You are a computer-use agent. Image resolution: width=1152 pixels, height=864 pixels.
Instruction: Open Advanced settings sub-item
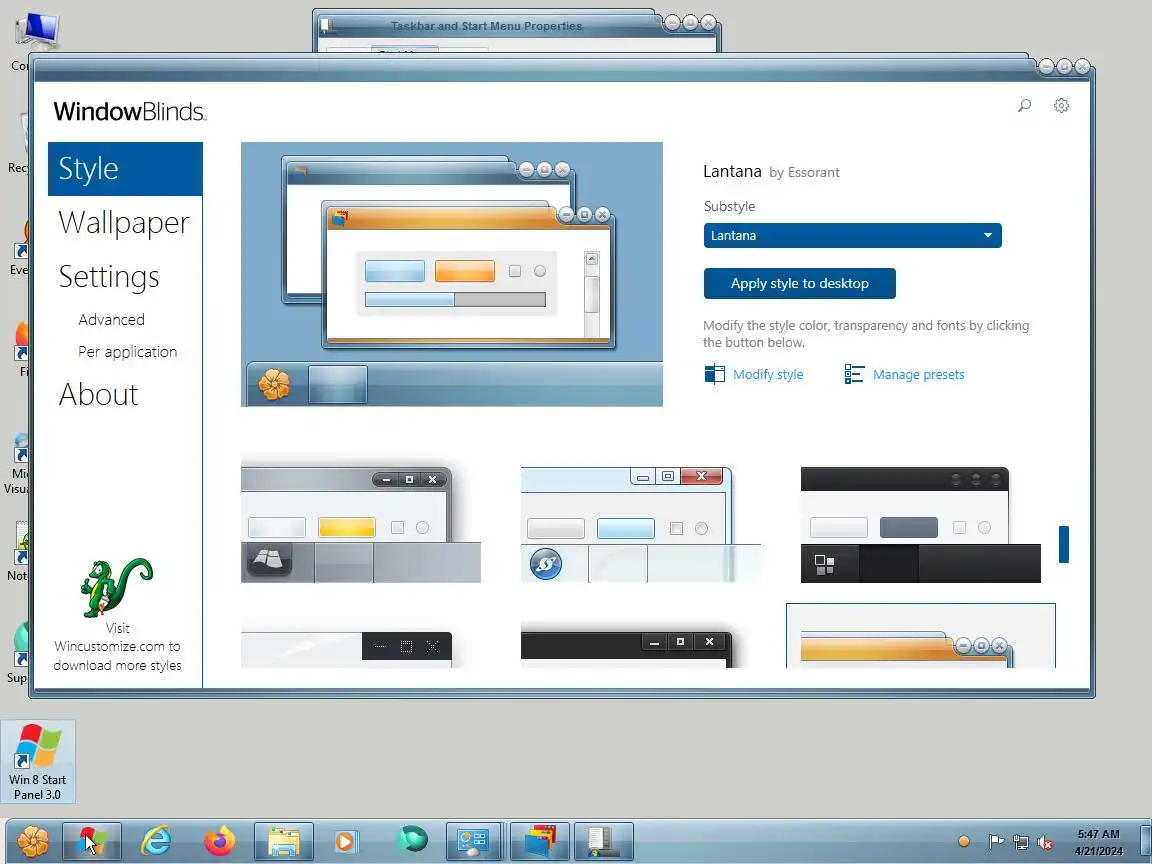coord(112,320)
